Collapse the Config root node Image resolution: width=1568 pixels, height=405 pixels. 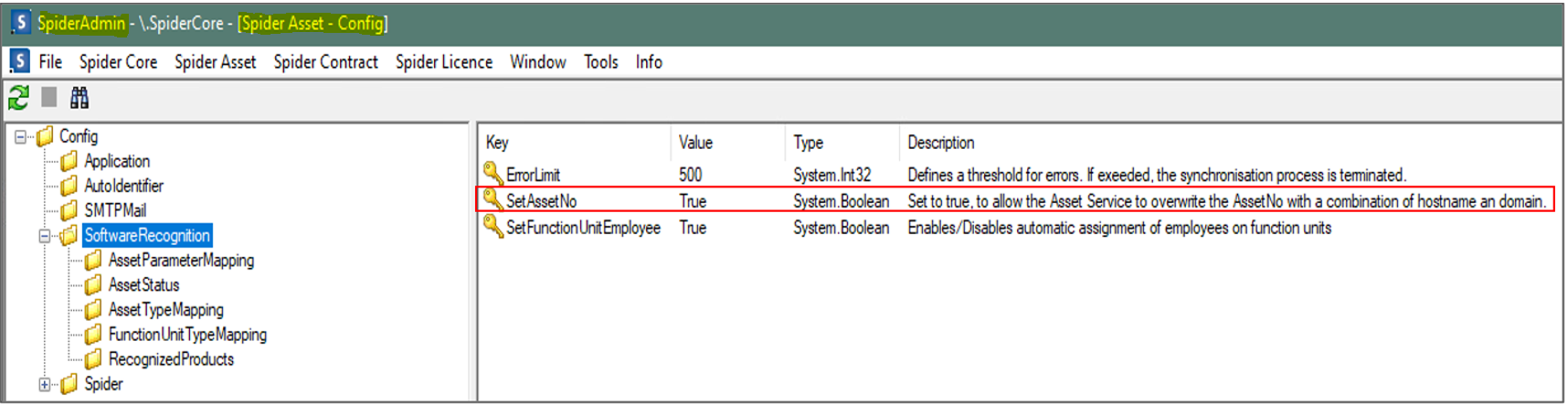tap(20, 137)
